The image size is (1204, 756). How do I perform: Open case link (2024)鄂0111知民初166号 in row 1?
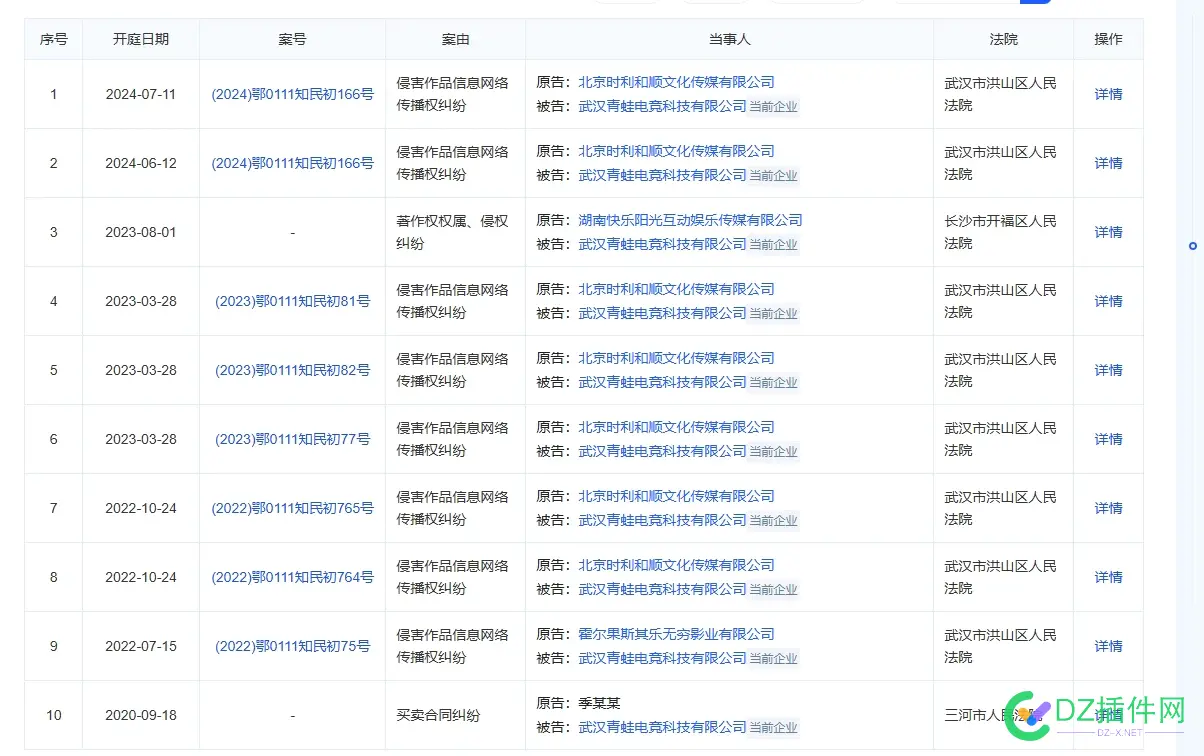(291, 94)
